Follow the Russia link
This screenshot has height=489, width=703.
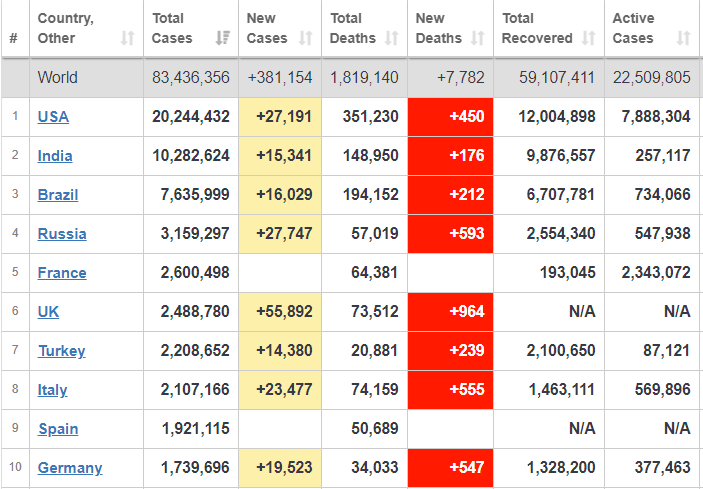[62, 234]
